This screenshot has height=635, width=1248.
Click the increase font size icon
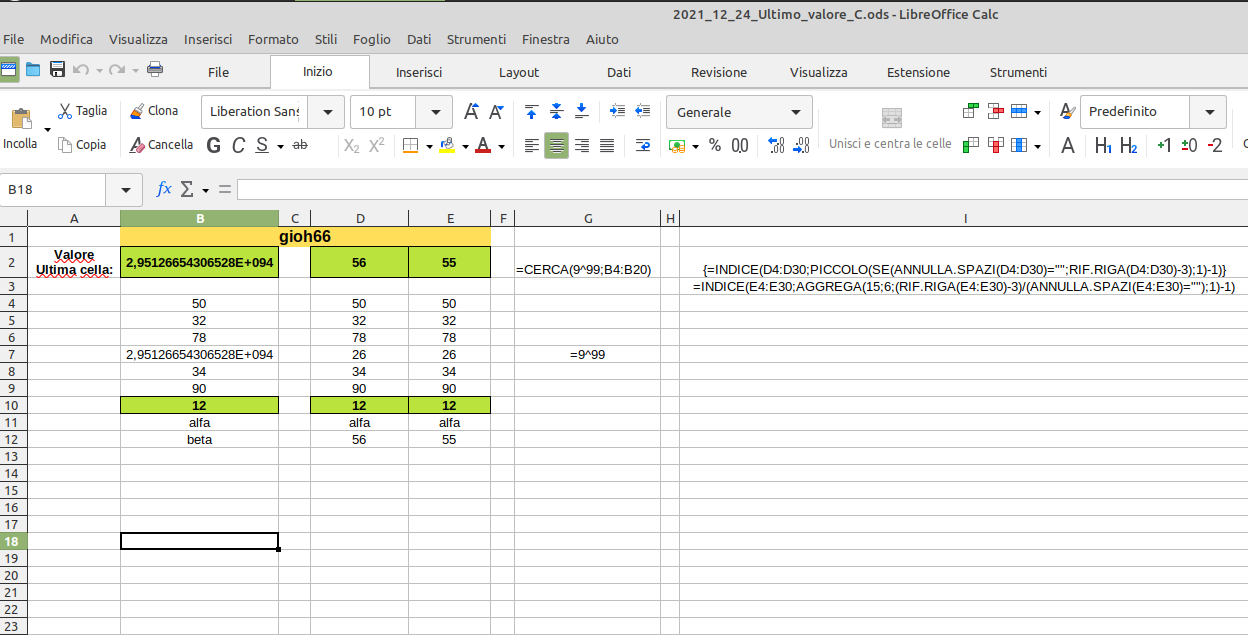coord(470,112)
